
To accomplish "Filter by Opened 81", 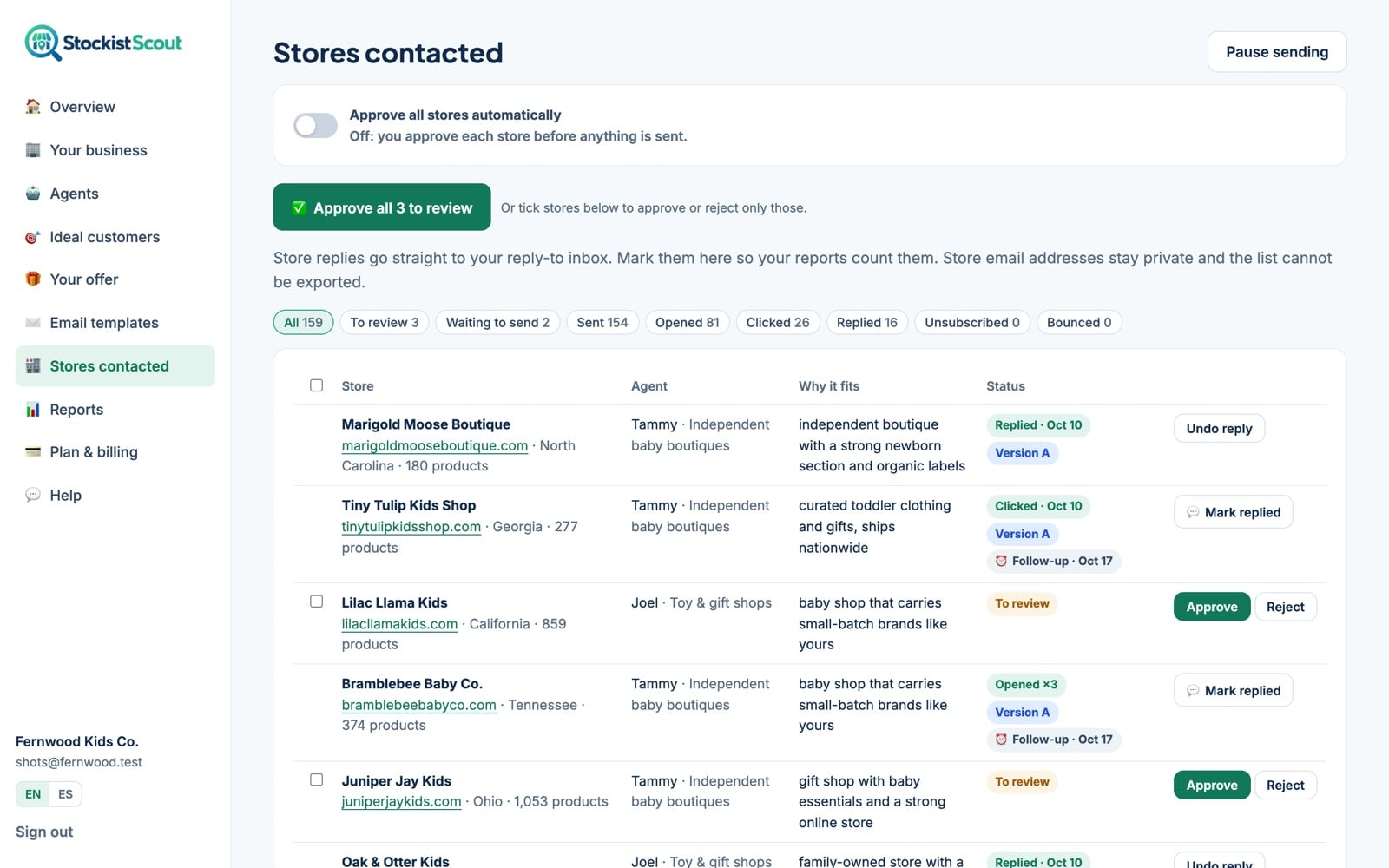I will (x=687, y=322).
